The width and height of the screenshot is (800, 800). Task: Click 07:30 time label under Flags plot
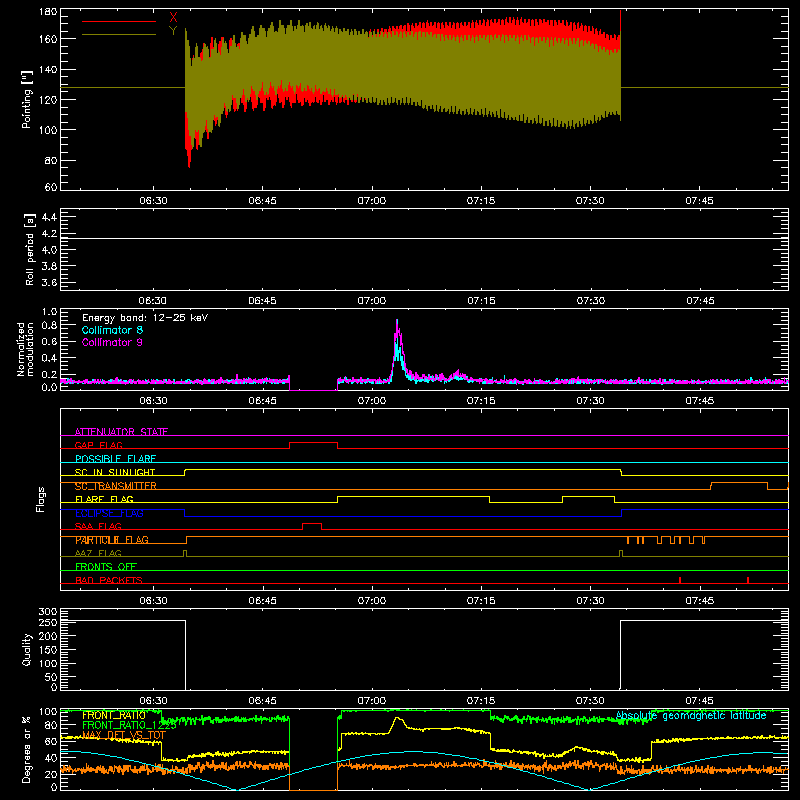590,601
